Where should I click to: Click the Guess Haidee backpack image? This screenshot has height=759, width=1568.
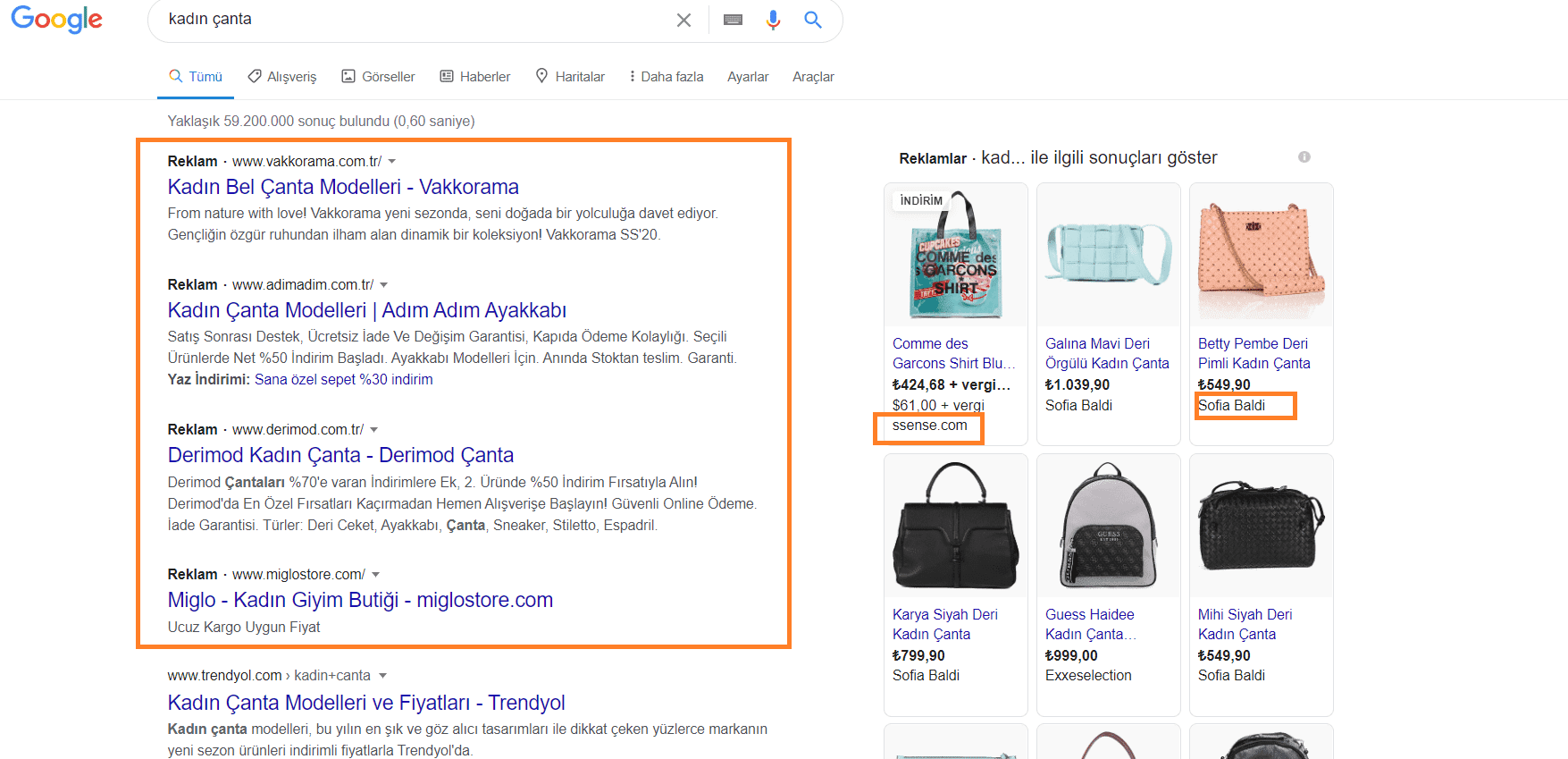[x=1108, y=526]
